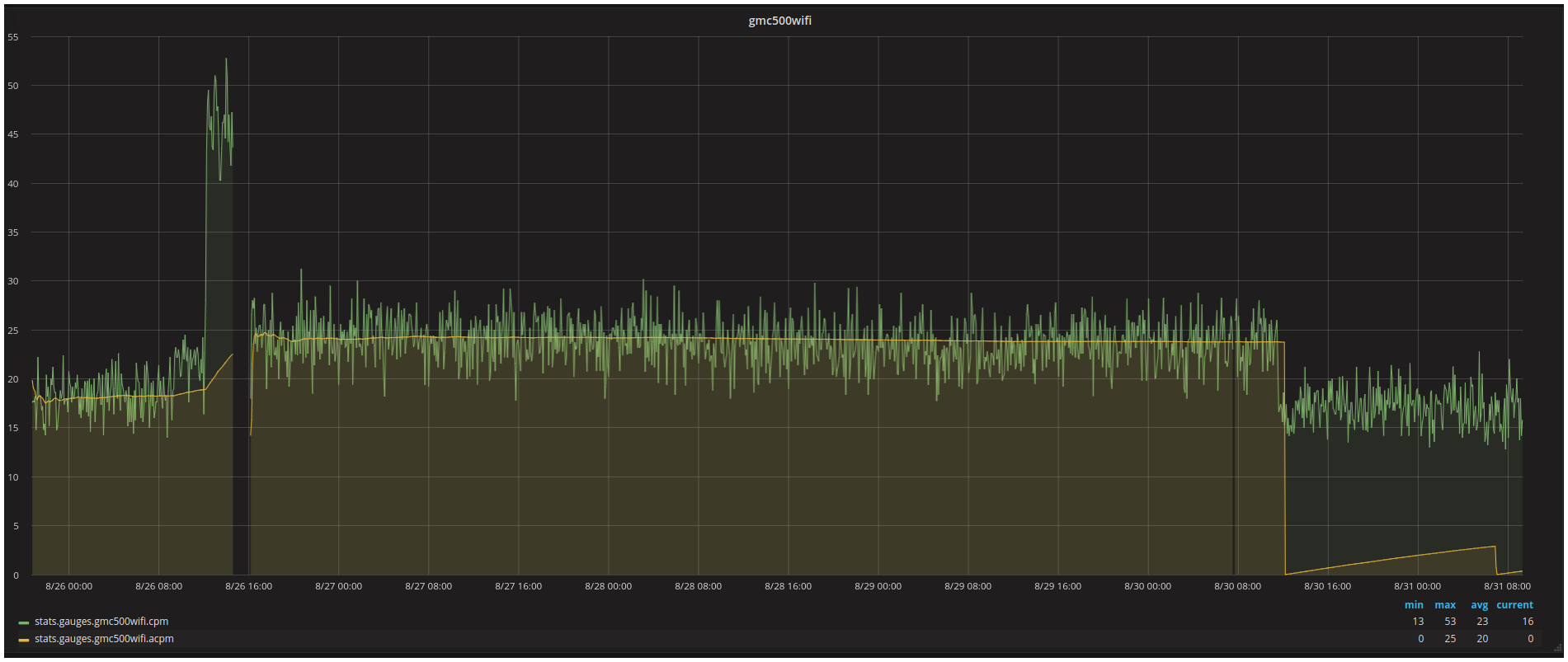Screen dimensions: 1568x662
Task: Sort legend by the min column header
Action: point(1414,605)
